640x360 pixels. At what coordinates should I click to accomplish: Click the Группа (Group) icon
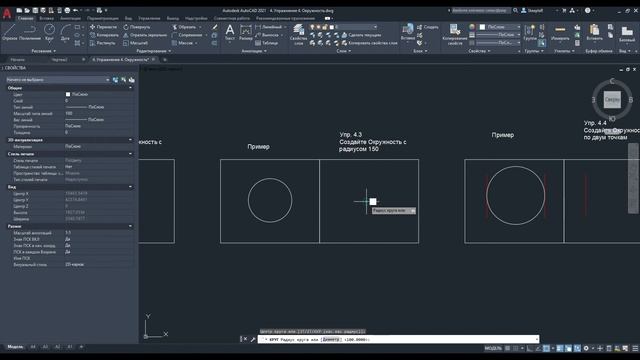[530, 32]
